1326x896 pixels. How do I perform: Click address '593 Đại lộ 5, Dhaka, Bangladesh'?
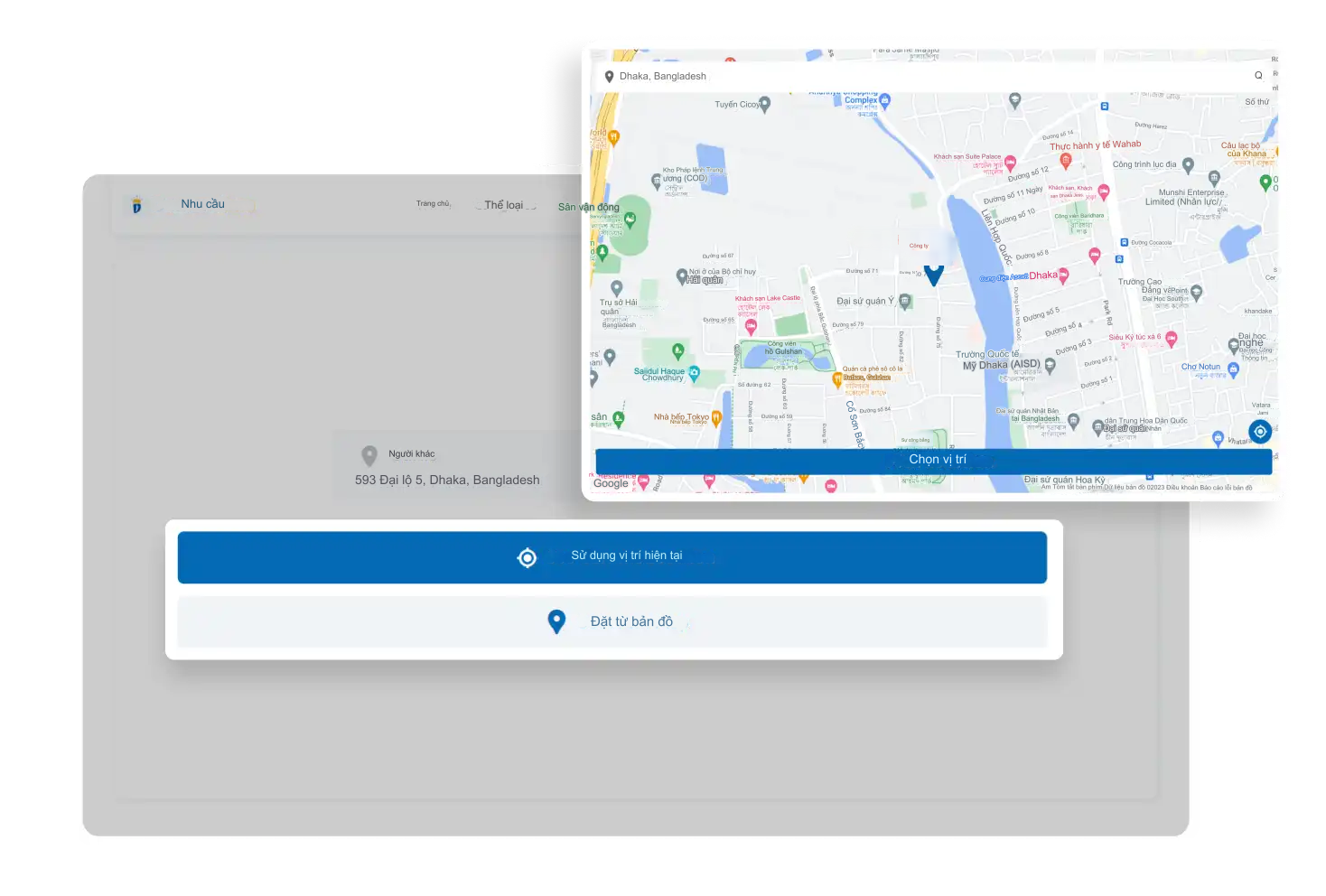[x=447, y=480]
